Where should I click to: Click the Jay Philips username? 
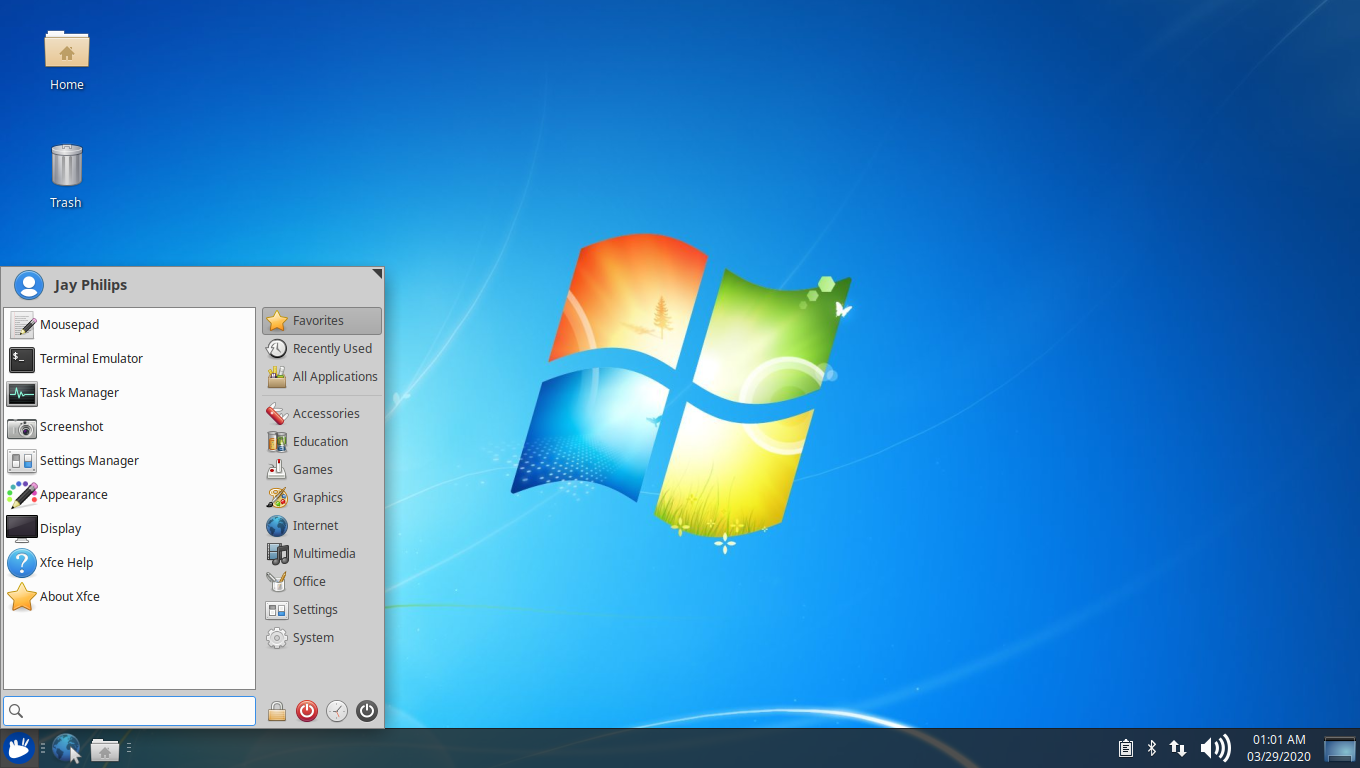tap(91, 285)
